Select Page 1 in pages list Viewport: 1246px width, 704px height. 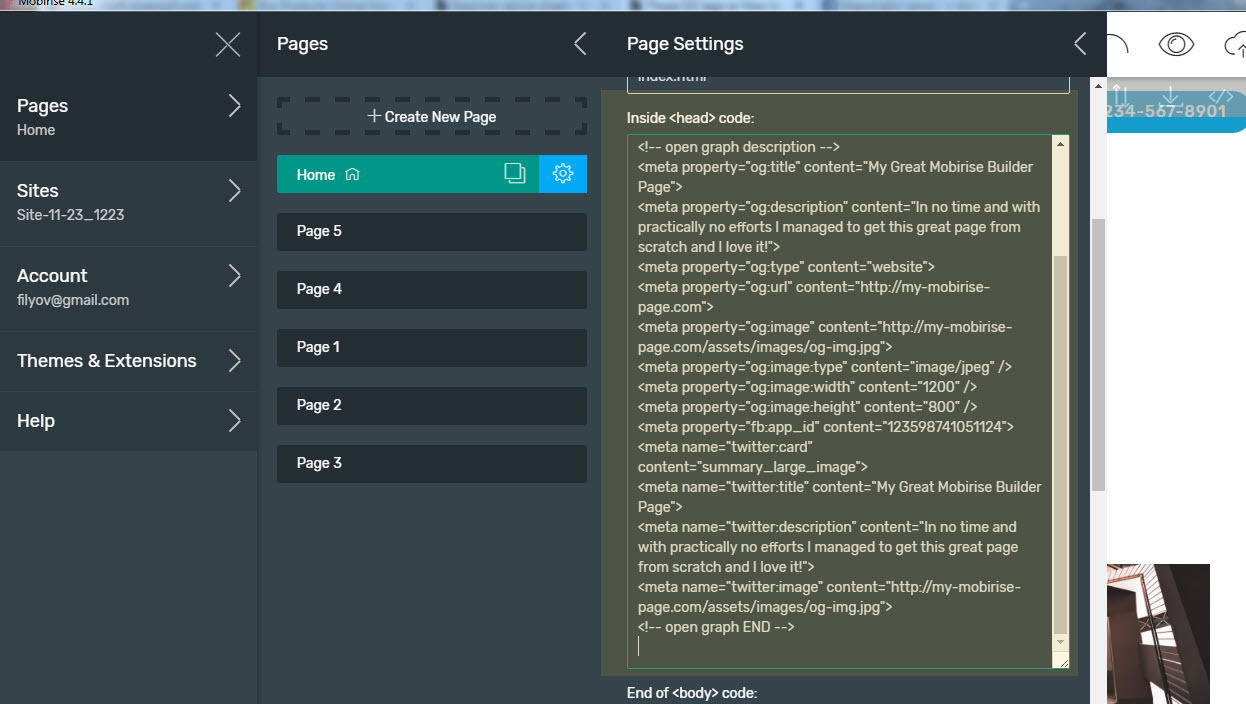pyautogui.click(x=432, y=347)
